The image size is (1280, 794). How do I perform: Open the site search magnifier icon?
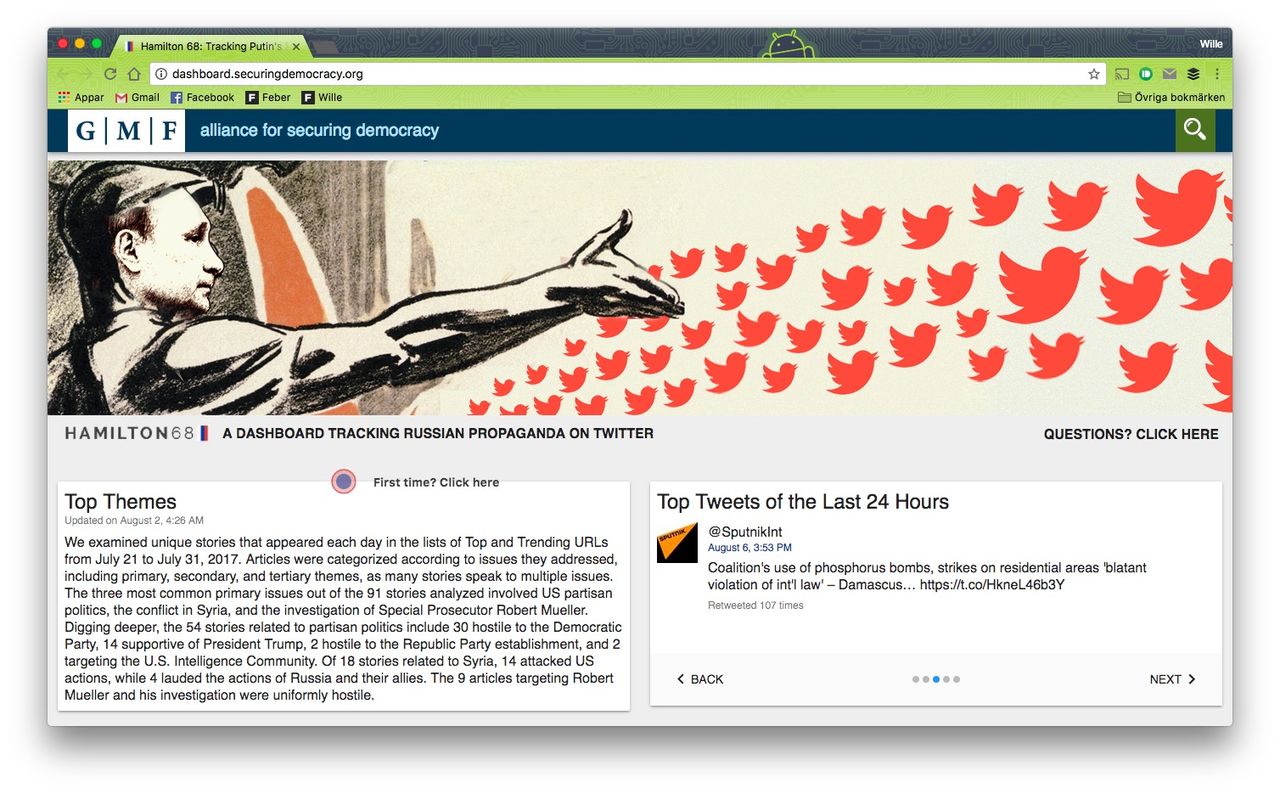tap(1195, 130)
